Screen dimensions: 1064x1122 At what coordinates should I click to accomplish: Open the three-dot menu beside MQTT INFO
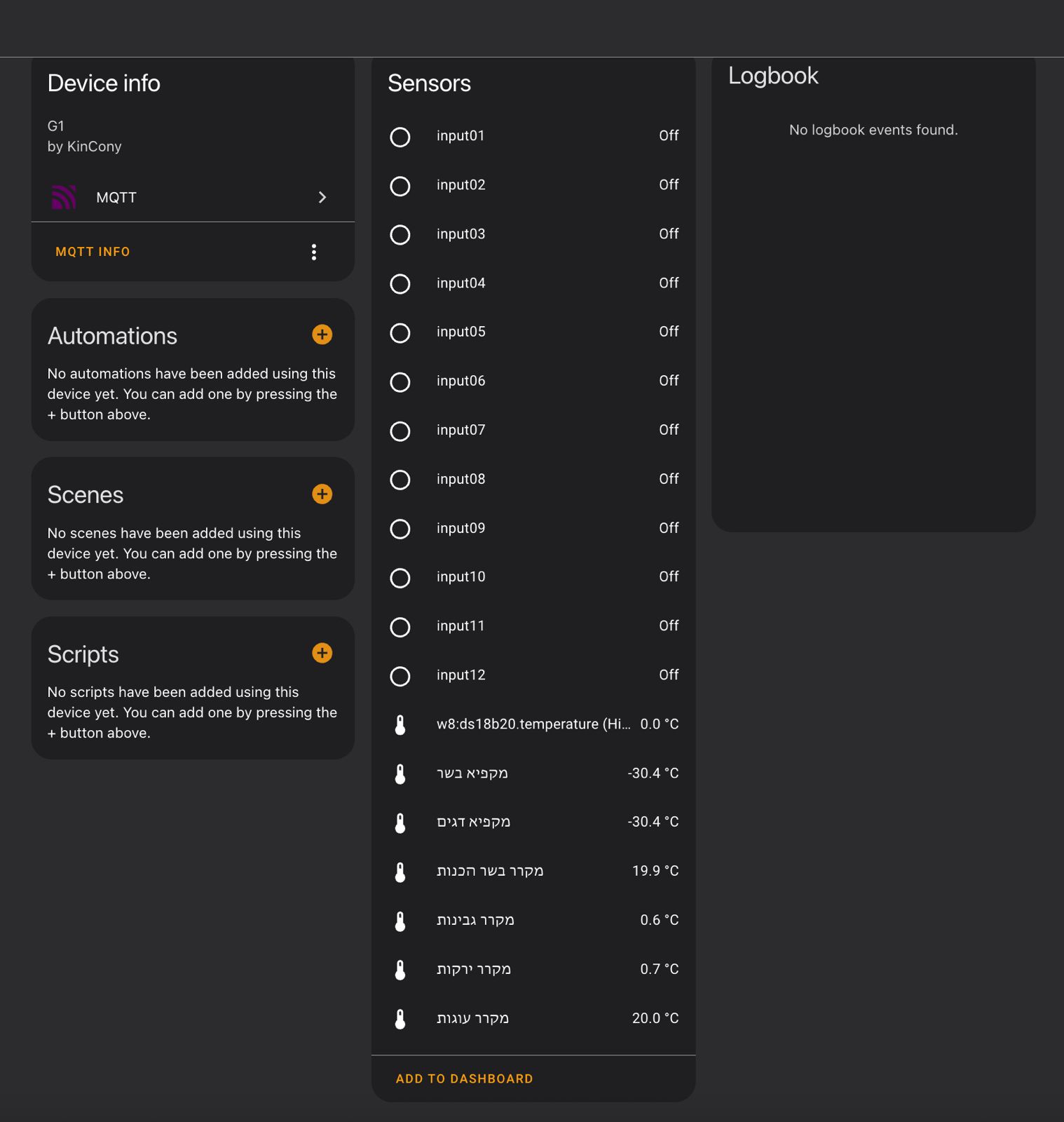tap(314, 252)
